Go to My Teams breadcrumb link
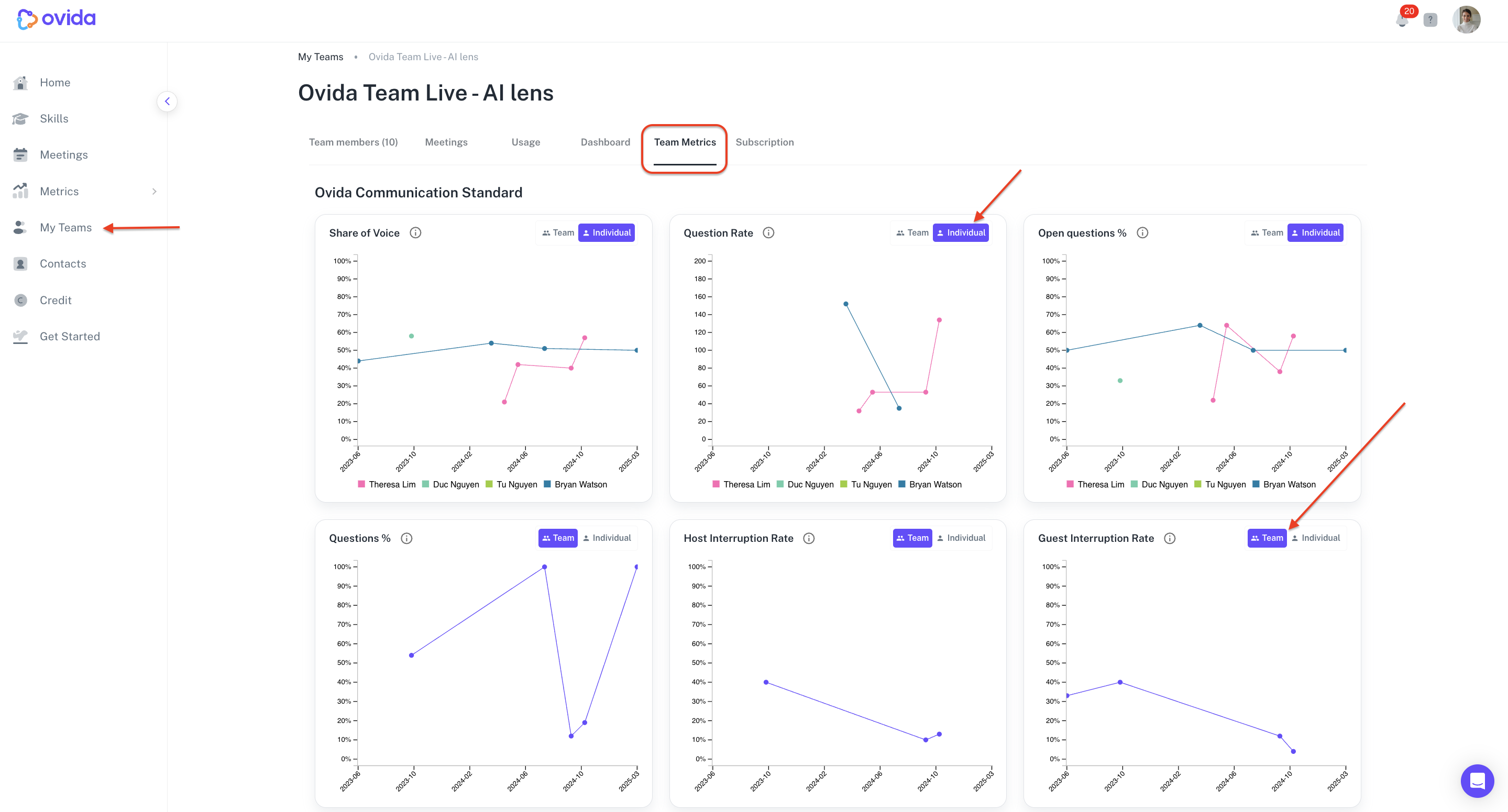 tap(321, 57)
